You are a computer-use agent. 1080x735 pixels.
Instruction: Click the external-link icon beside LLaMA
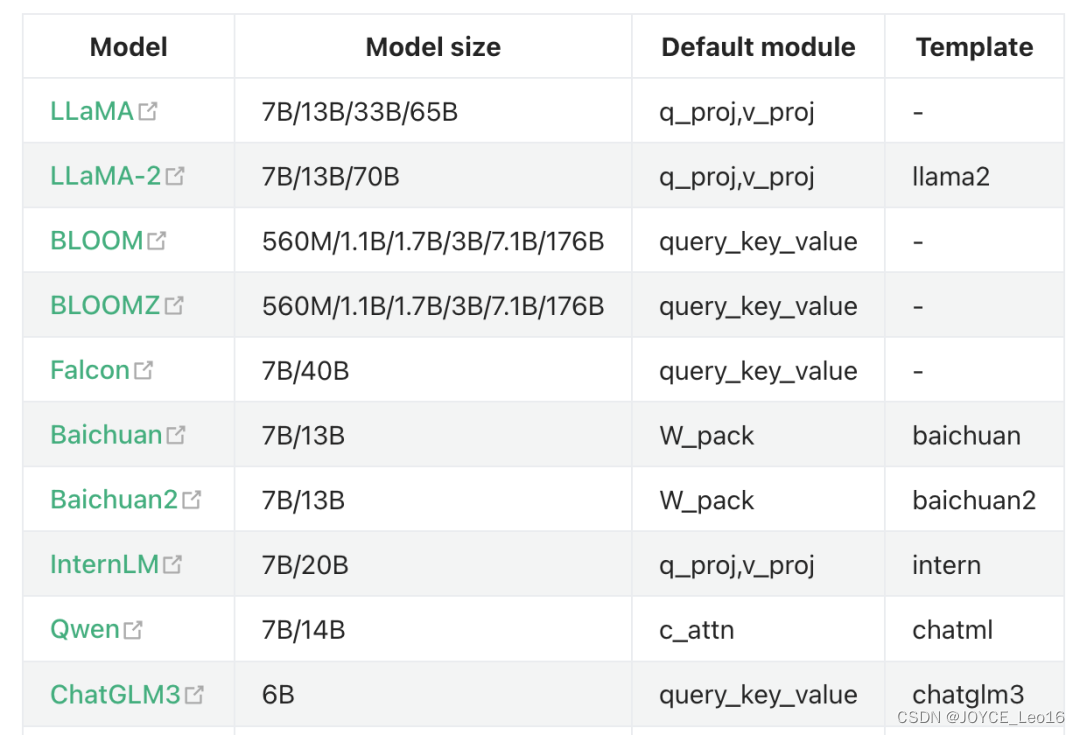coord(147,111)
